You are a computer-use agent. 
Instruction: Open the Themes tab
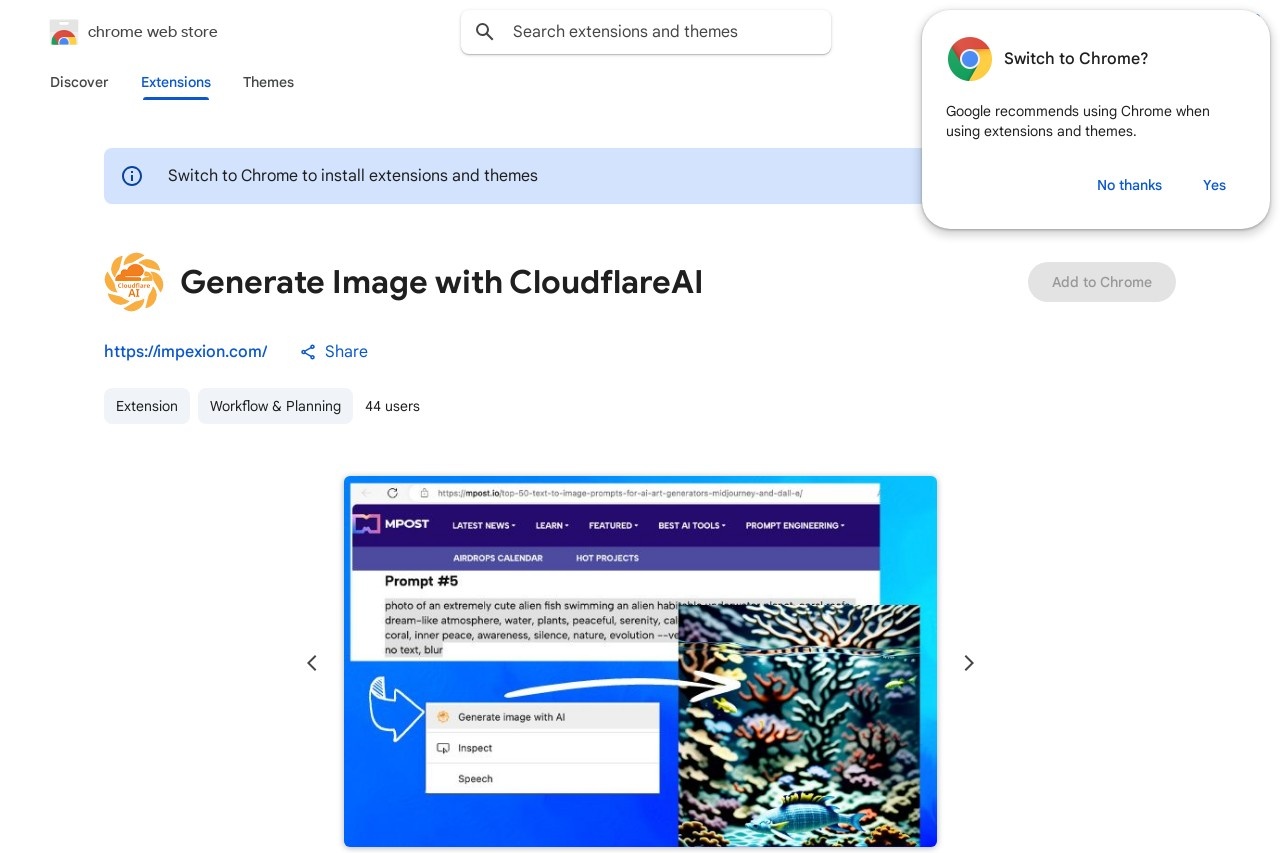[268, 82]
